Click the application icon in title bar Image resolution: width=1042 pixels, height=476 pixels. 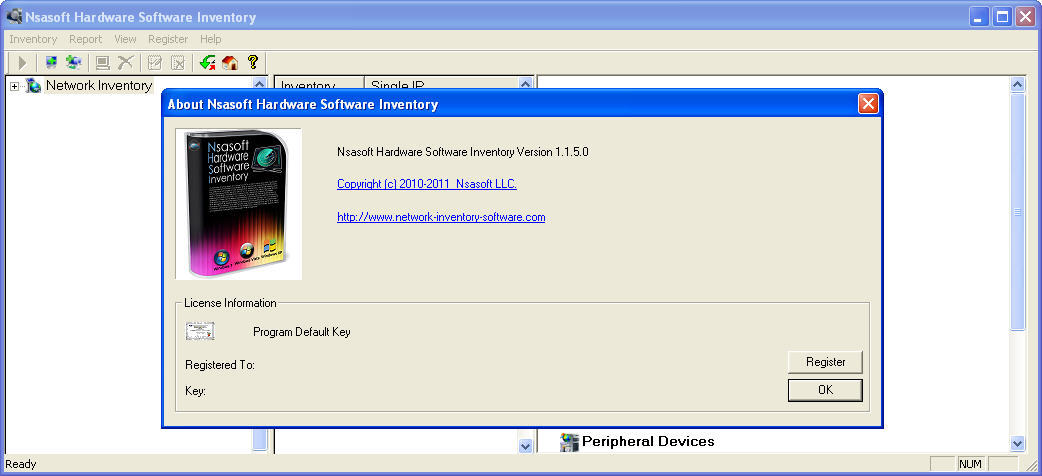pos(14,16)
